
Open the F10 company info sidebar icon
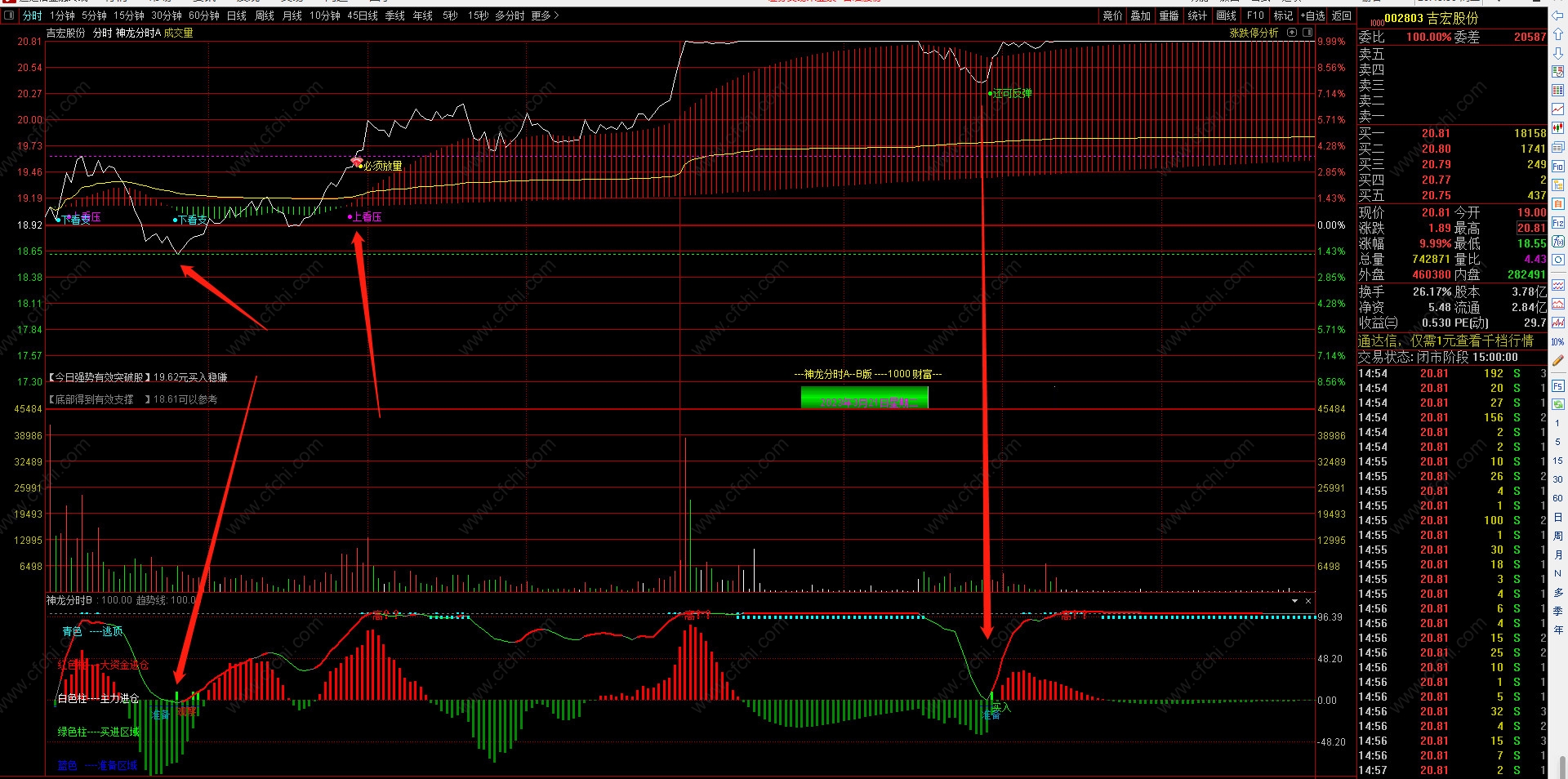point(1557,167)
